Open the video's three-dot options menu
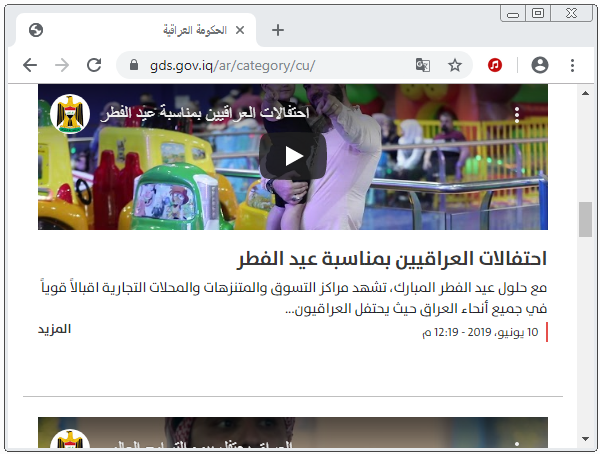 (x=517, y=115)
